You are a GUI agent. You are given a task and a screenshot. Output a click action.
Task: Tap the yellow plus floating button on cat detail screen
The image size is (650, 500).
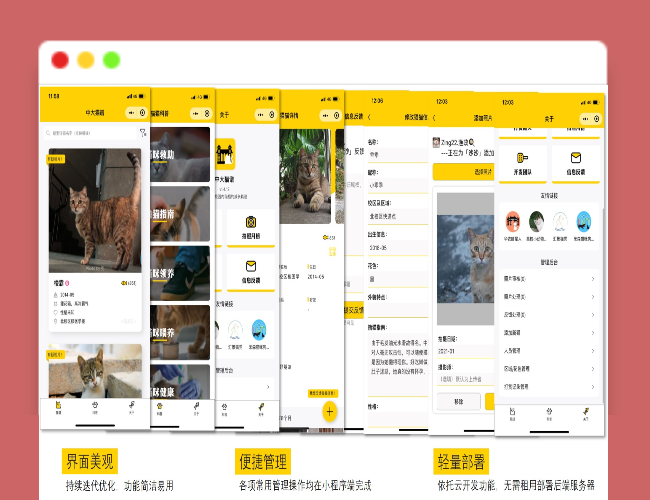coord(330,412)
